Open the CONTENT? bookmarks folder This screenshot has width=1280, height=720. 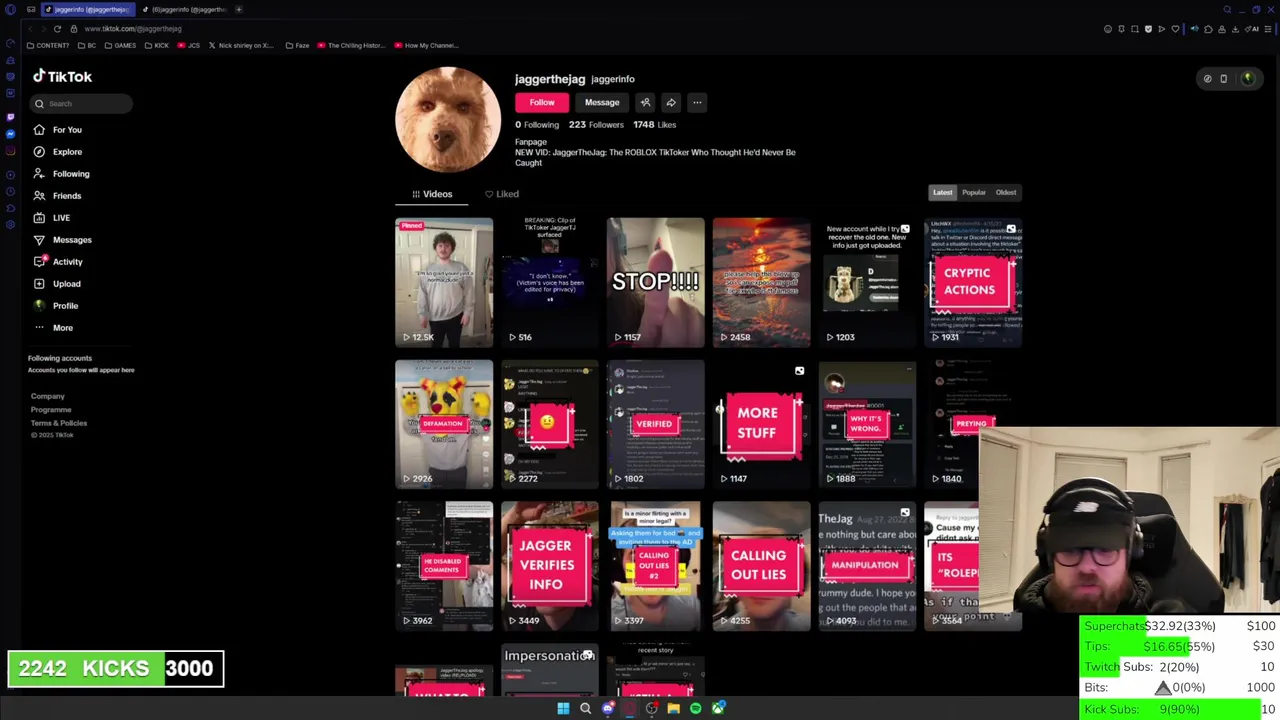coord(49,46)
